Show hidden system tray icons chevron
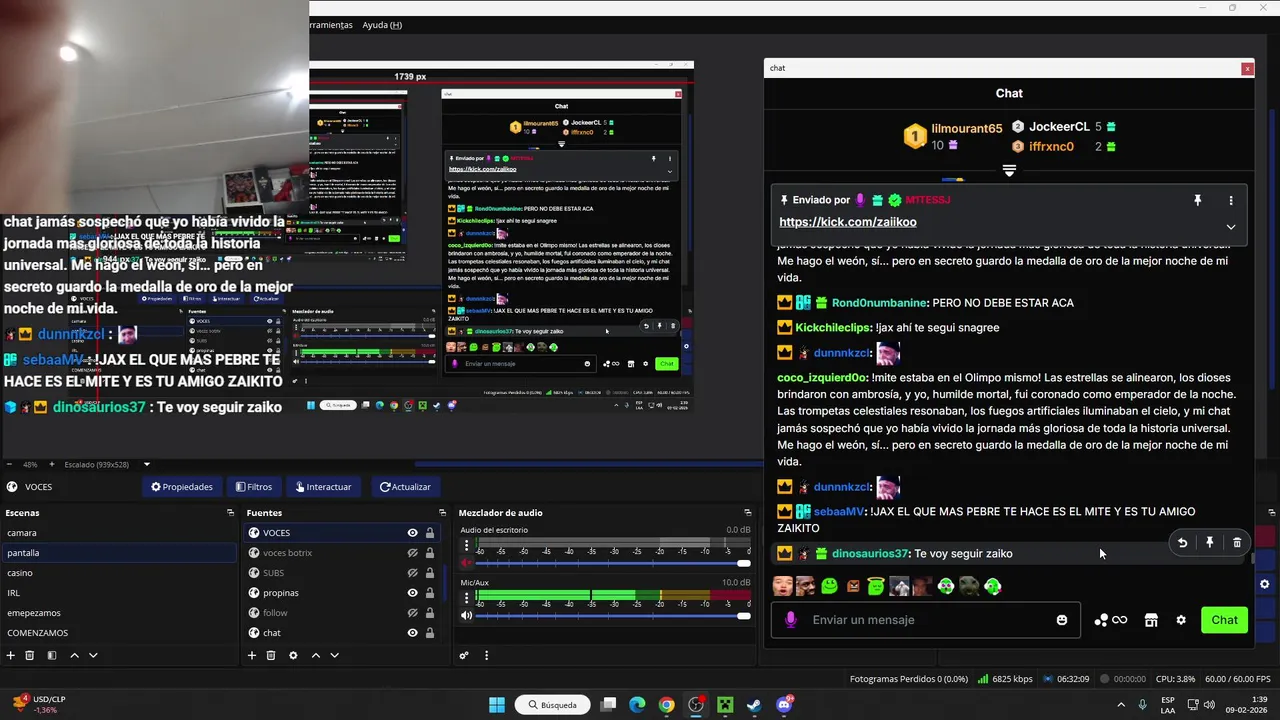1280x720 pixels. [1120, 705]
